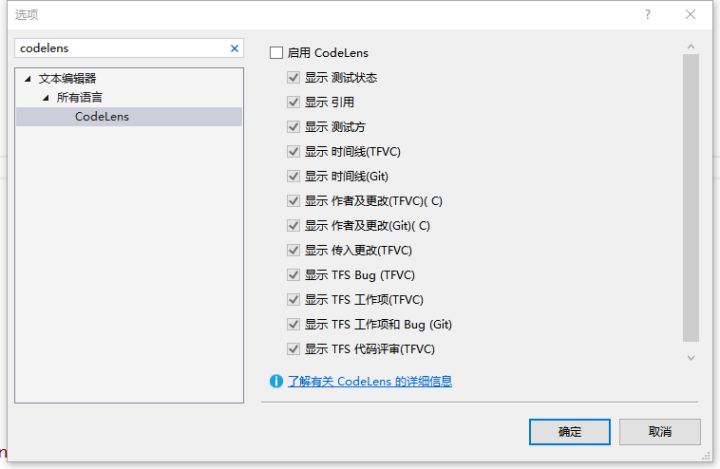Select the CodeLens tree item
The image size is (720, 469).
129,117
